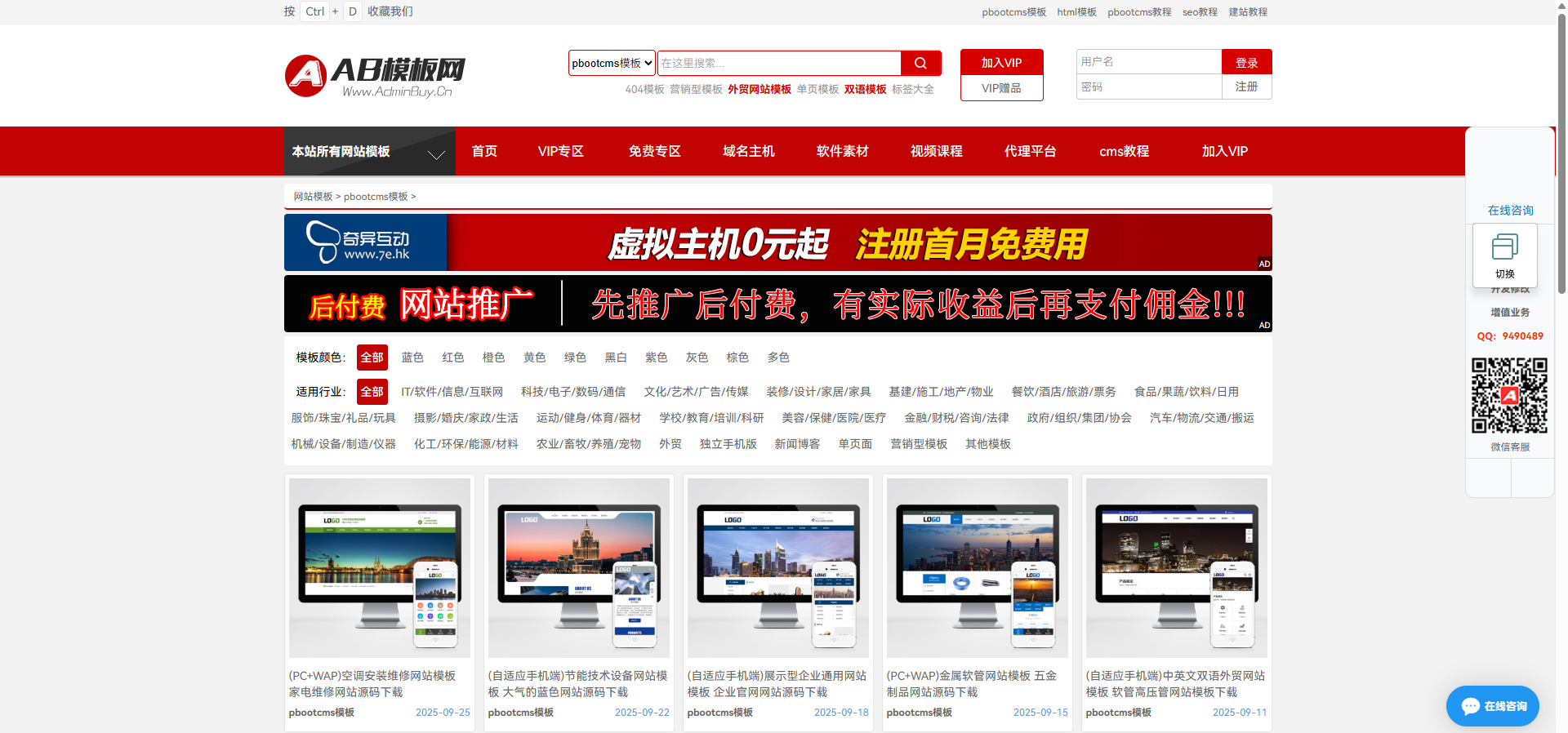Open the 软件素材 nav item
1568x733 pixels.
842,151
